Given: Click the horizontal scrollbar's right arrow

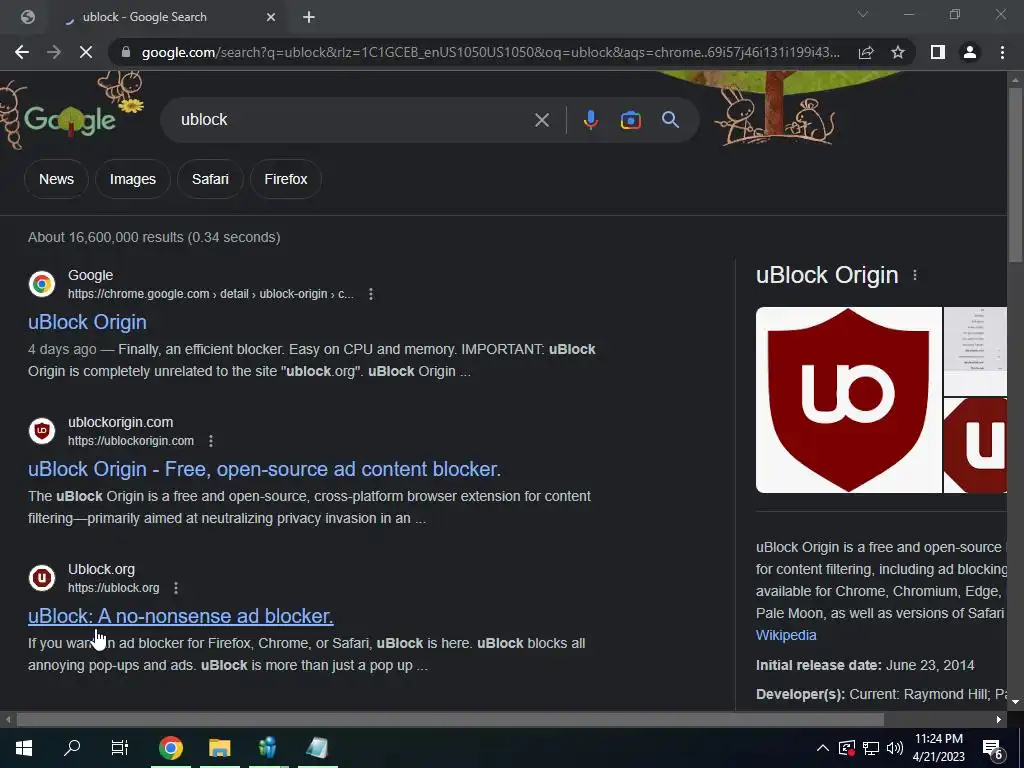Looking at the screenshot, I should (999, 719).
